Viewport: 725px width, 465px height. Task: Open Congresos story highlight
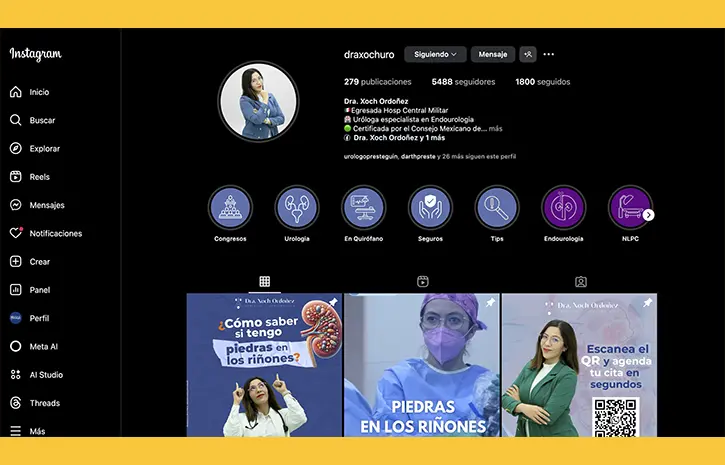click(x=230, y=208)
